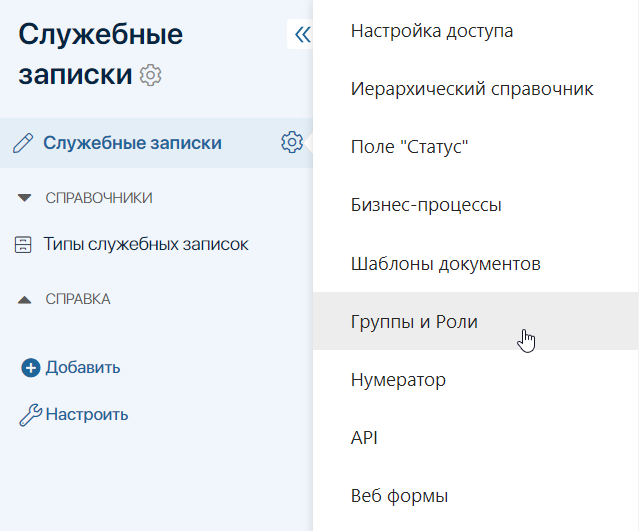639x531 pixels.
Task: Open settings gear next to the page title
Action: pyautogui.click(x=150, y=75)
